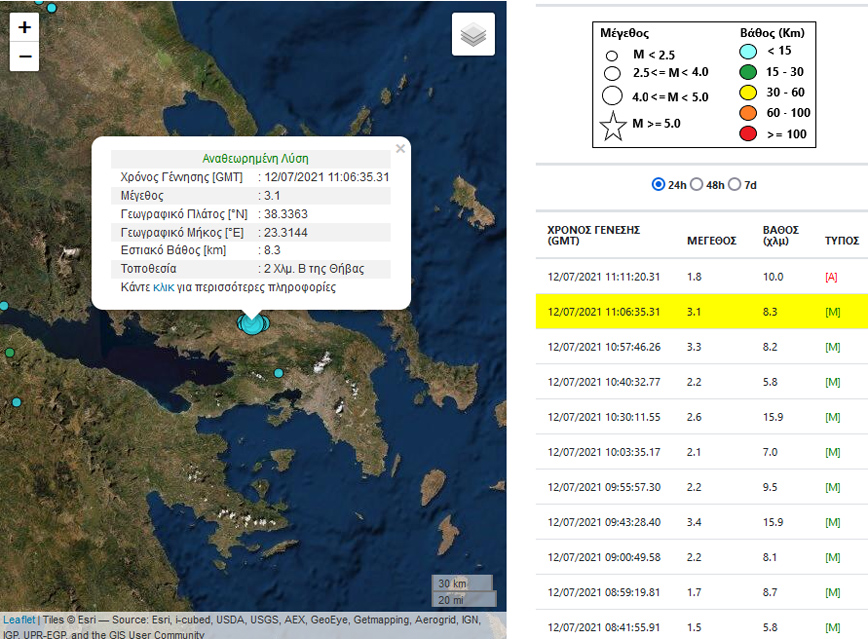
Task: Open the κλικ link for more information
Action: (163, 287)
